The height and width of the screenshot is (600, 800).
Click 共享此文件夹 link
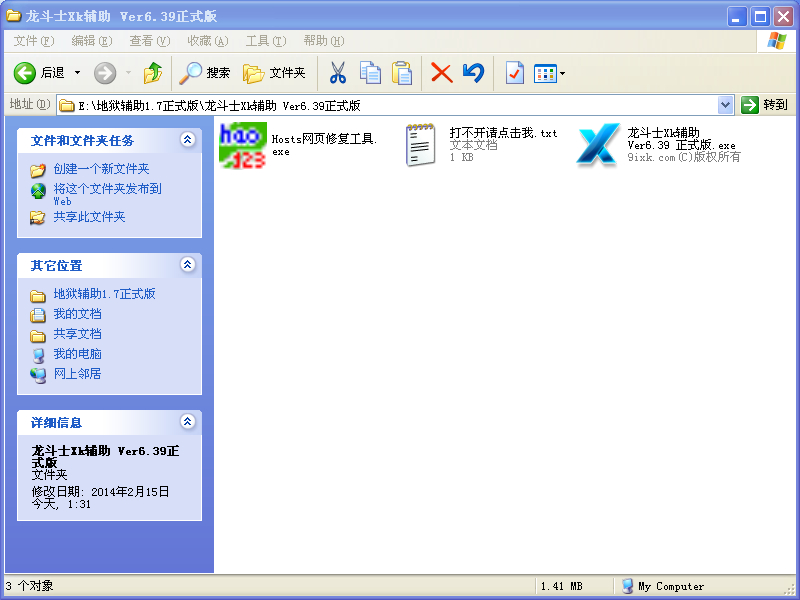(x=89, y=217)
